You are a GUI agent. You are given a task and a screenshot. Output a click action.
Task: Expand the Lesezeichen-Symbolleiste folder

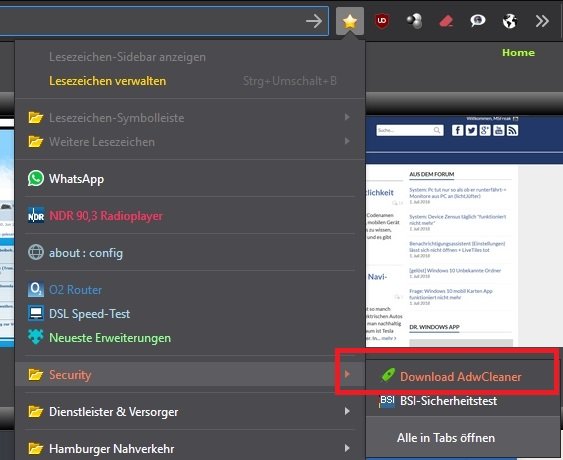tap(190, 117)
